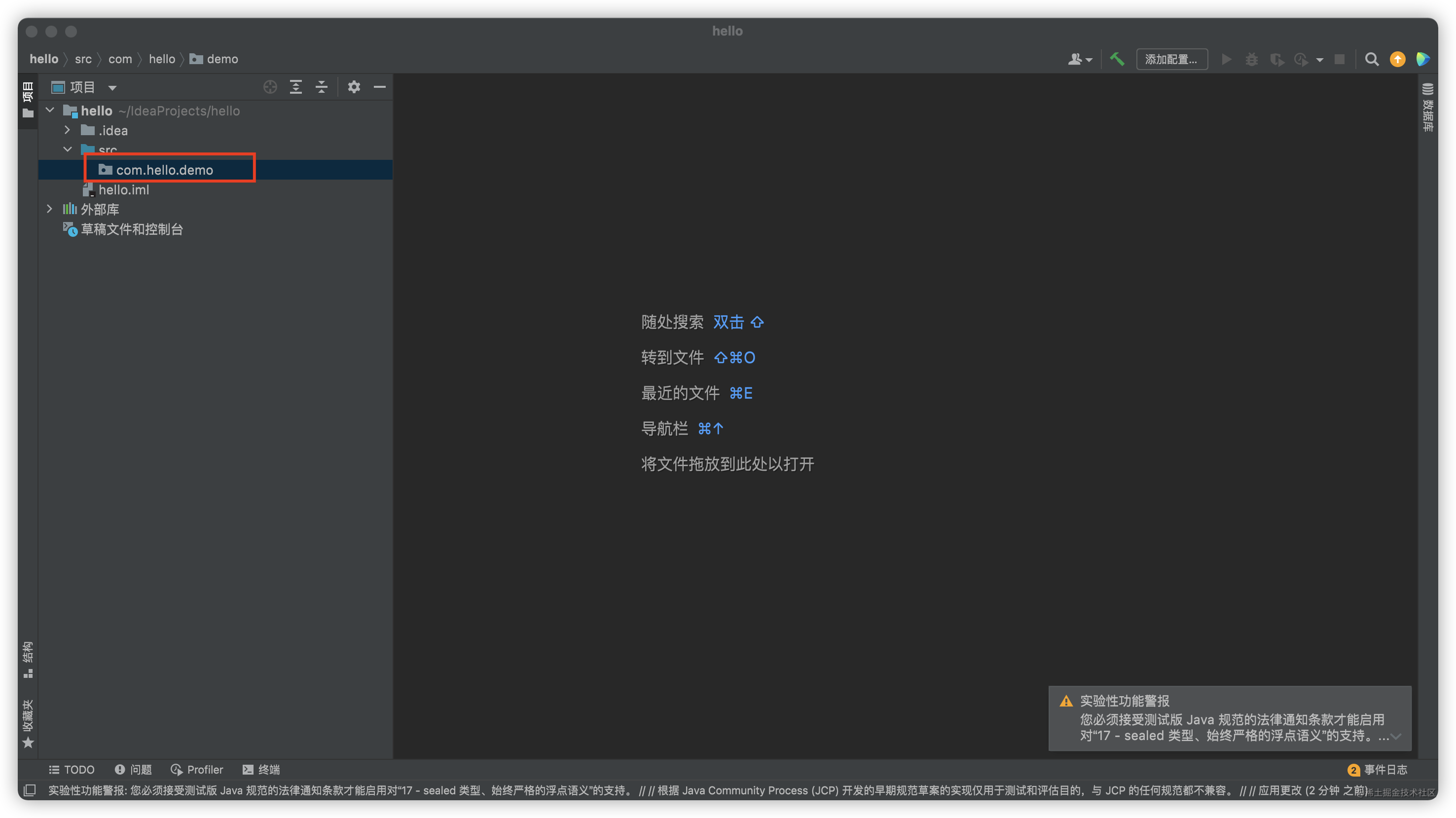Click the Build project hammer icon
This screenshot has width=1456, height=818.
[1117, 59]
